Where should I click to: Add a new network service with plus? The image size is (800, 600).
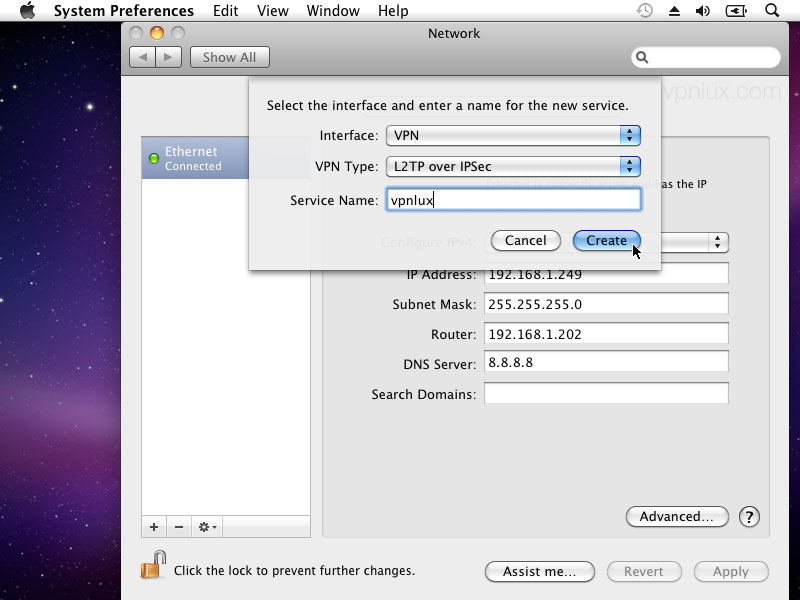tap(154, 527)
